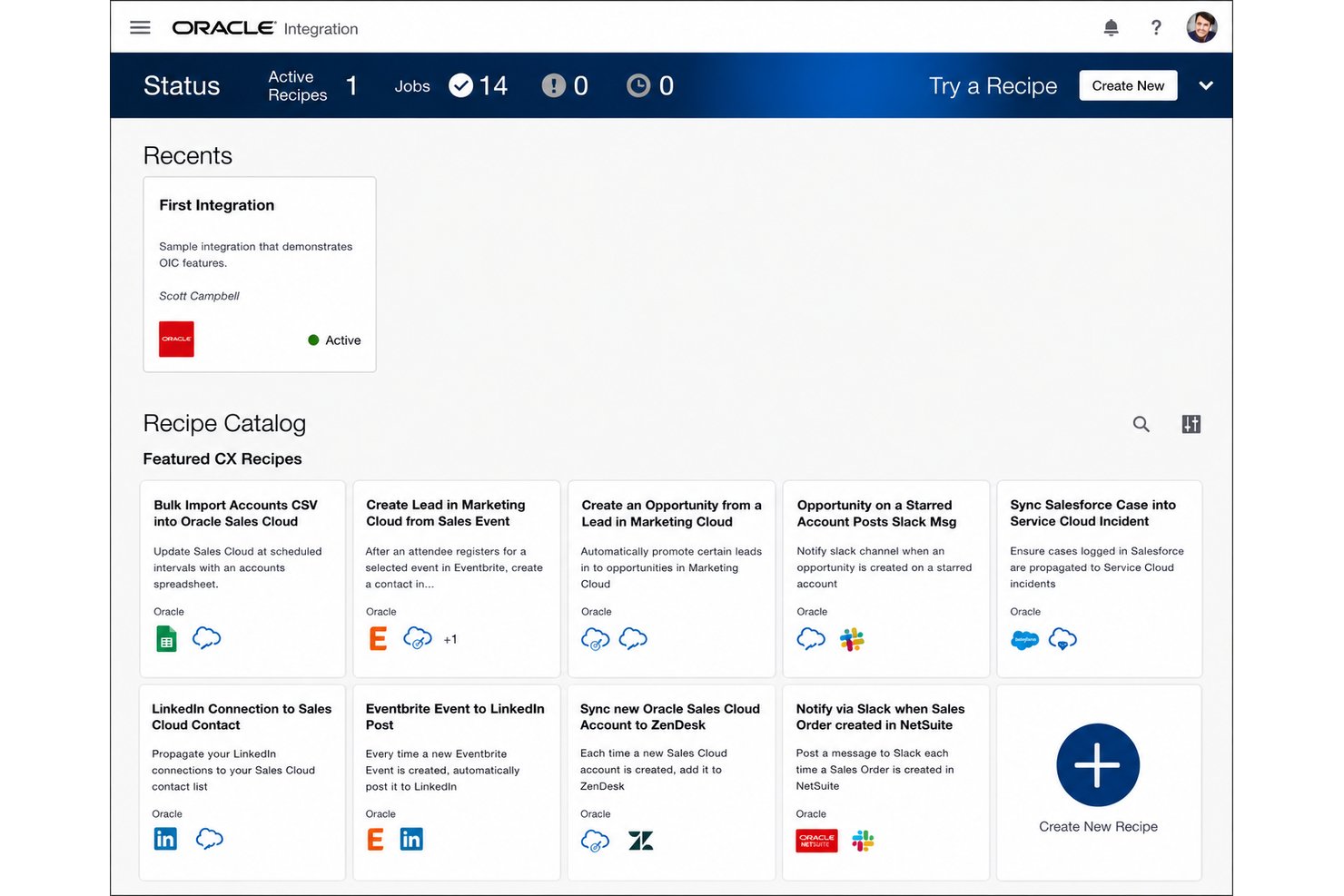Click the Recents heading
This screenshot has width=1344, height=896.
(188, 155)
